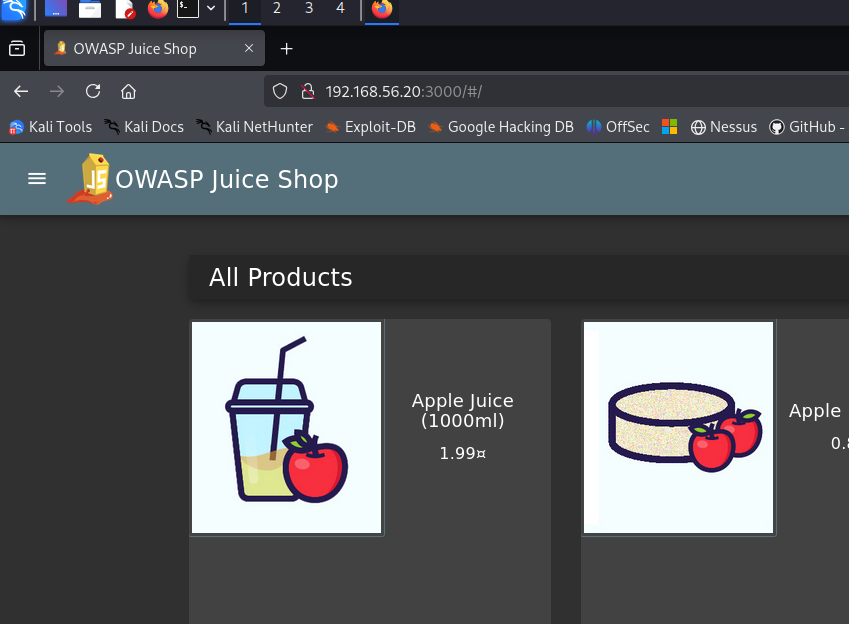Open the Exploit-DB bookmark
849x624 pixels.
pos(370,127)
